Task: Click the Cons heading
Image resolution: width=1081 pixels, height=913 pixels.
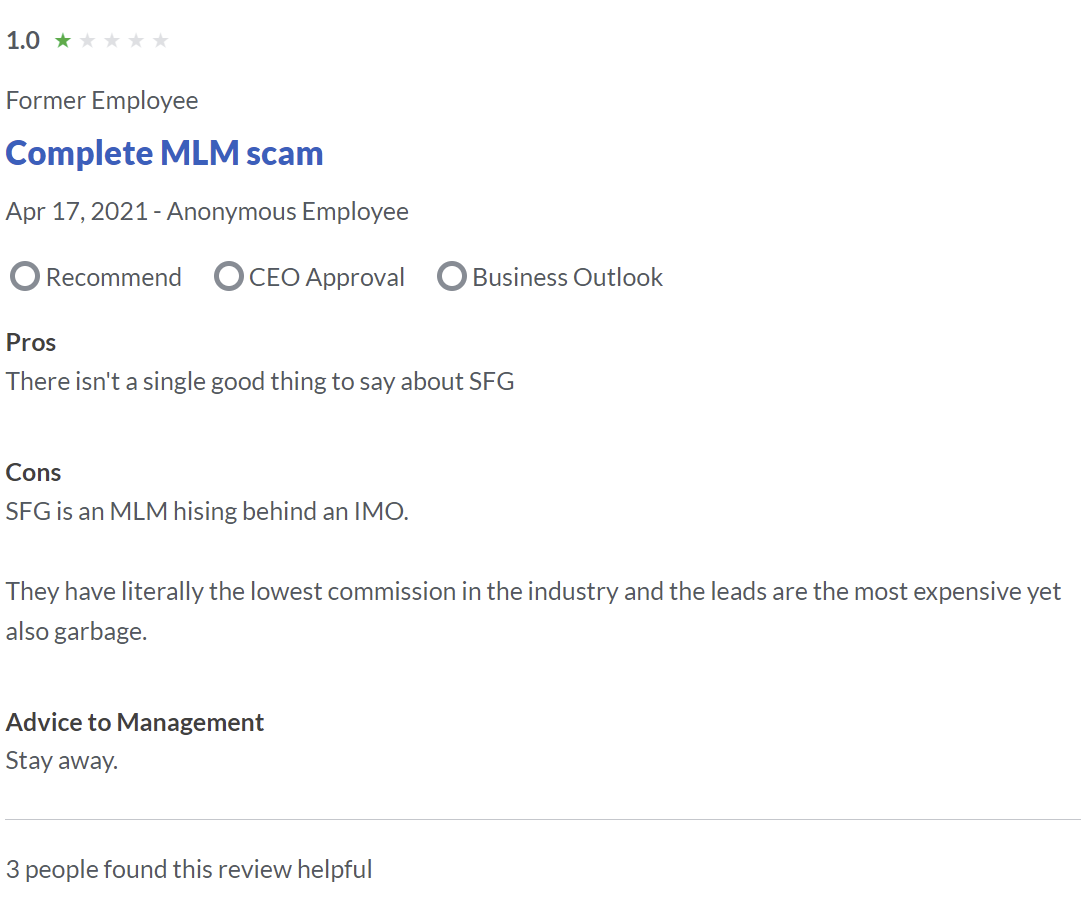Action: click(x=33, y=472)
